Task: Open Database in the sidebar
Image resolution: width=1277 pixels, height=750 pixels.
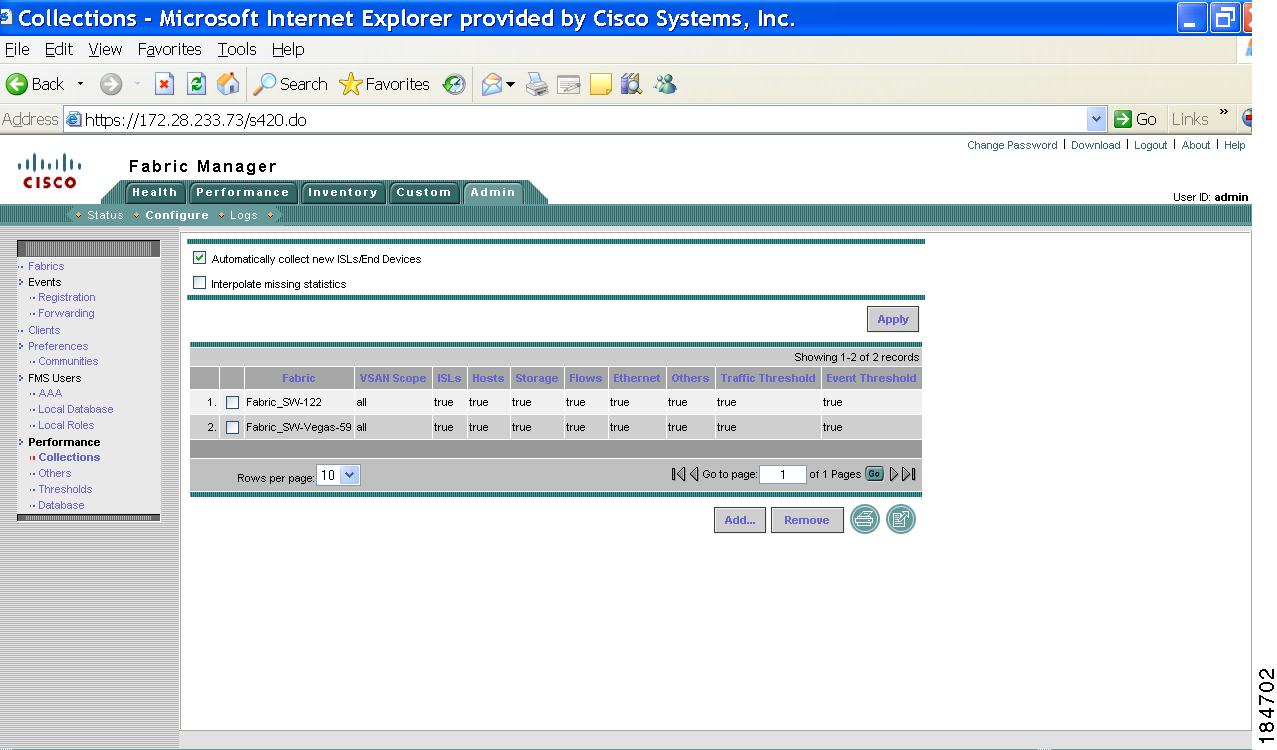Action: click(61, 505)
